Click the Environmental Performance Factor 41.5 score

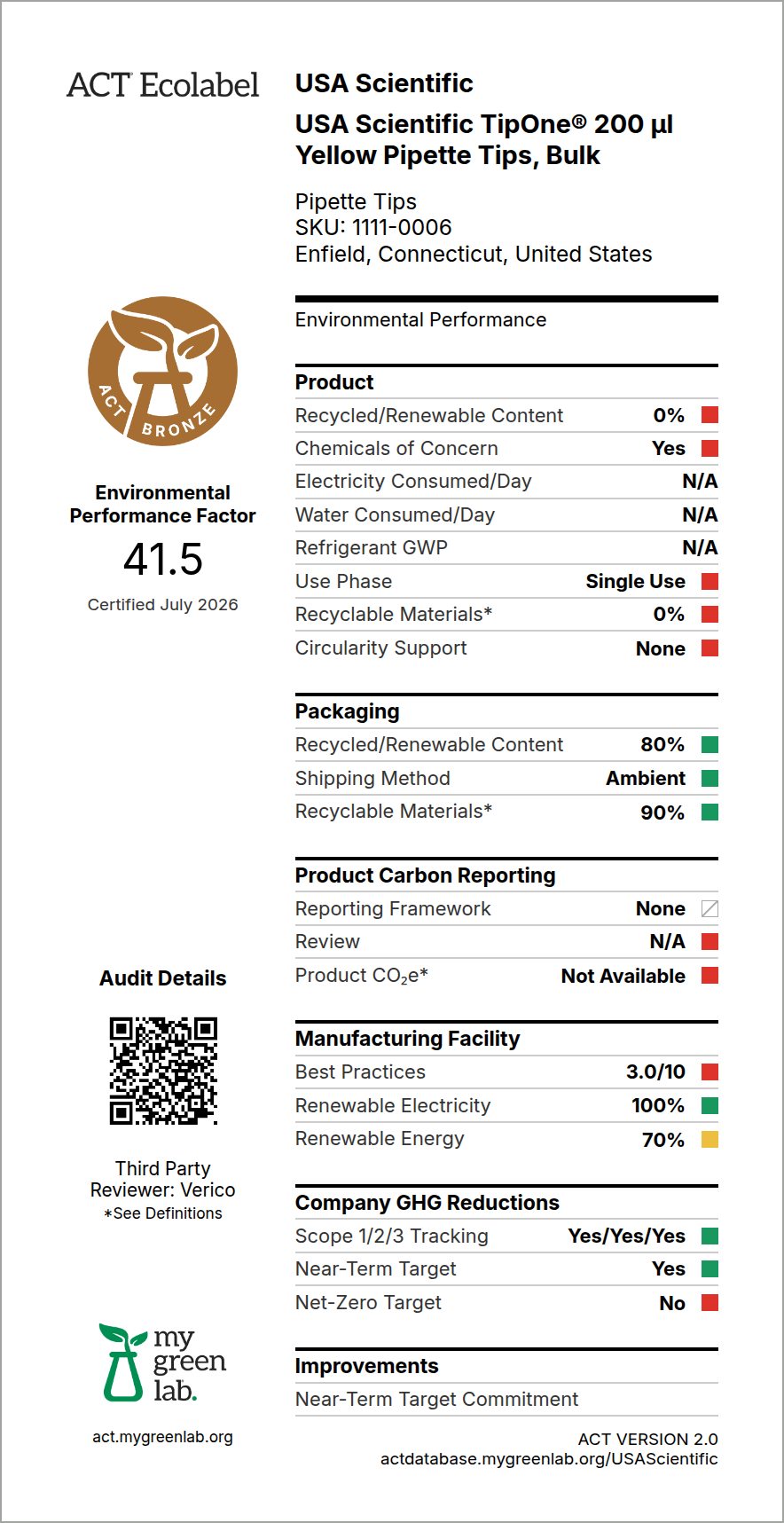click(163, 559)
